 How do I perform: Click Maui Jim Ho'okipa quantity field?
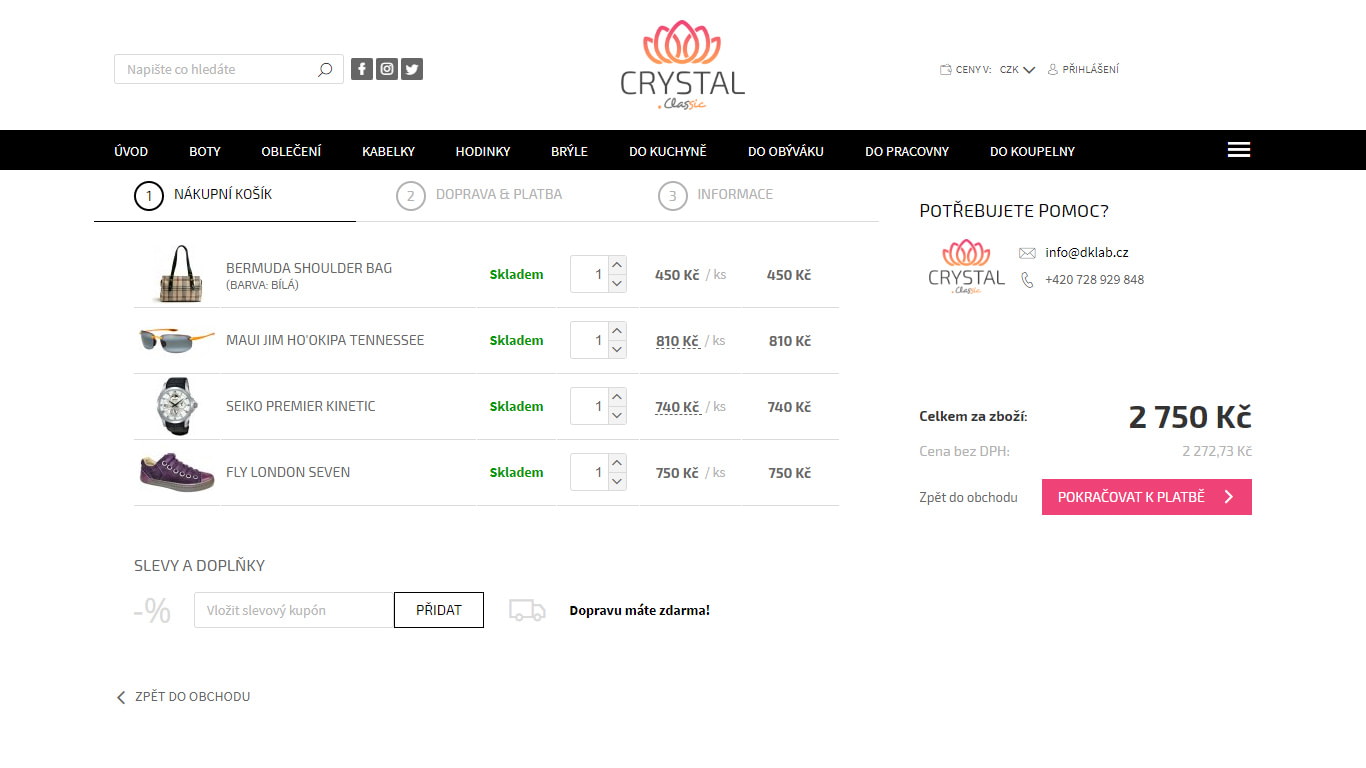[589, 340]
